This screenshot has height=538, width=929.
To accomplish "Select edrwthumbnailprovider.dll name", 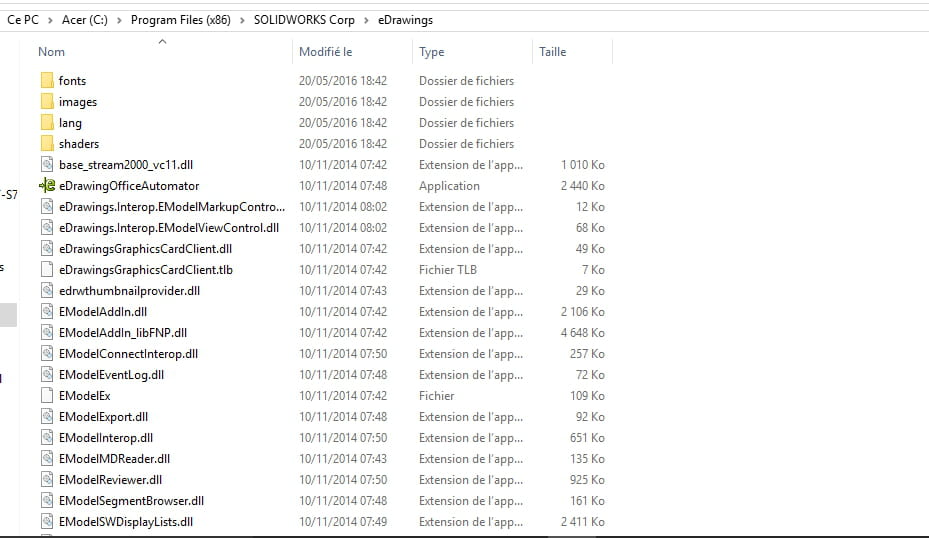I will tap(129, 290).
